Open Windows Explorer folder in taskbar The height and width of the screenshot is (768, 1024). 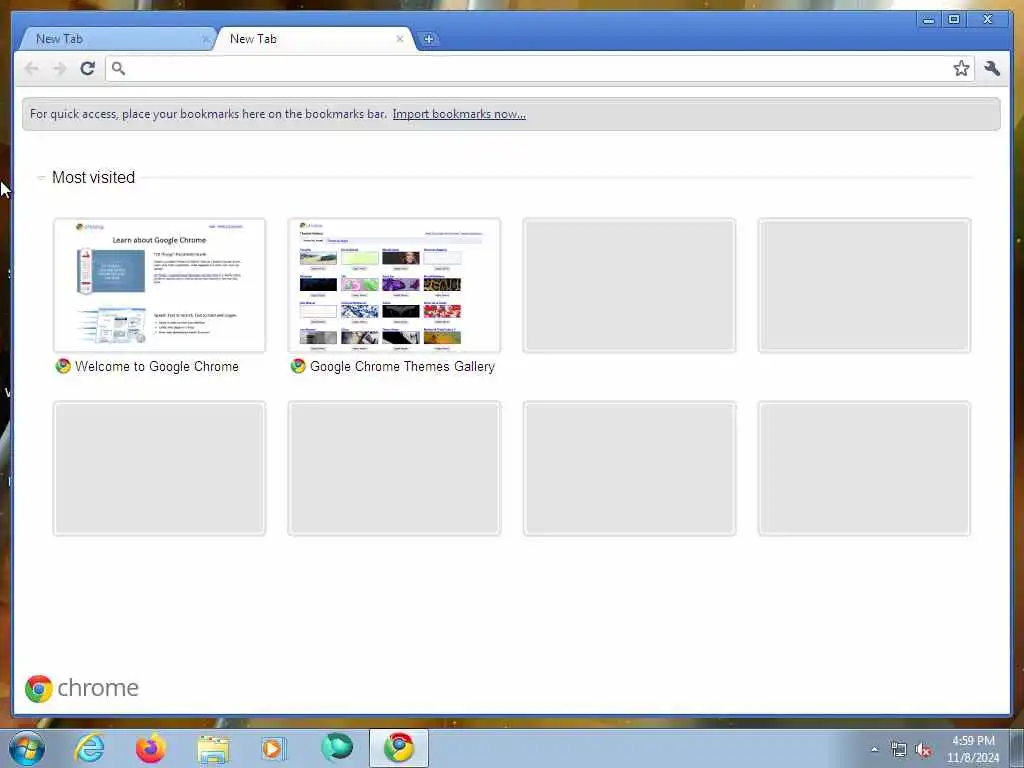(213, 749)
